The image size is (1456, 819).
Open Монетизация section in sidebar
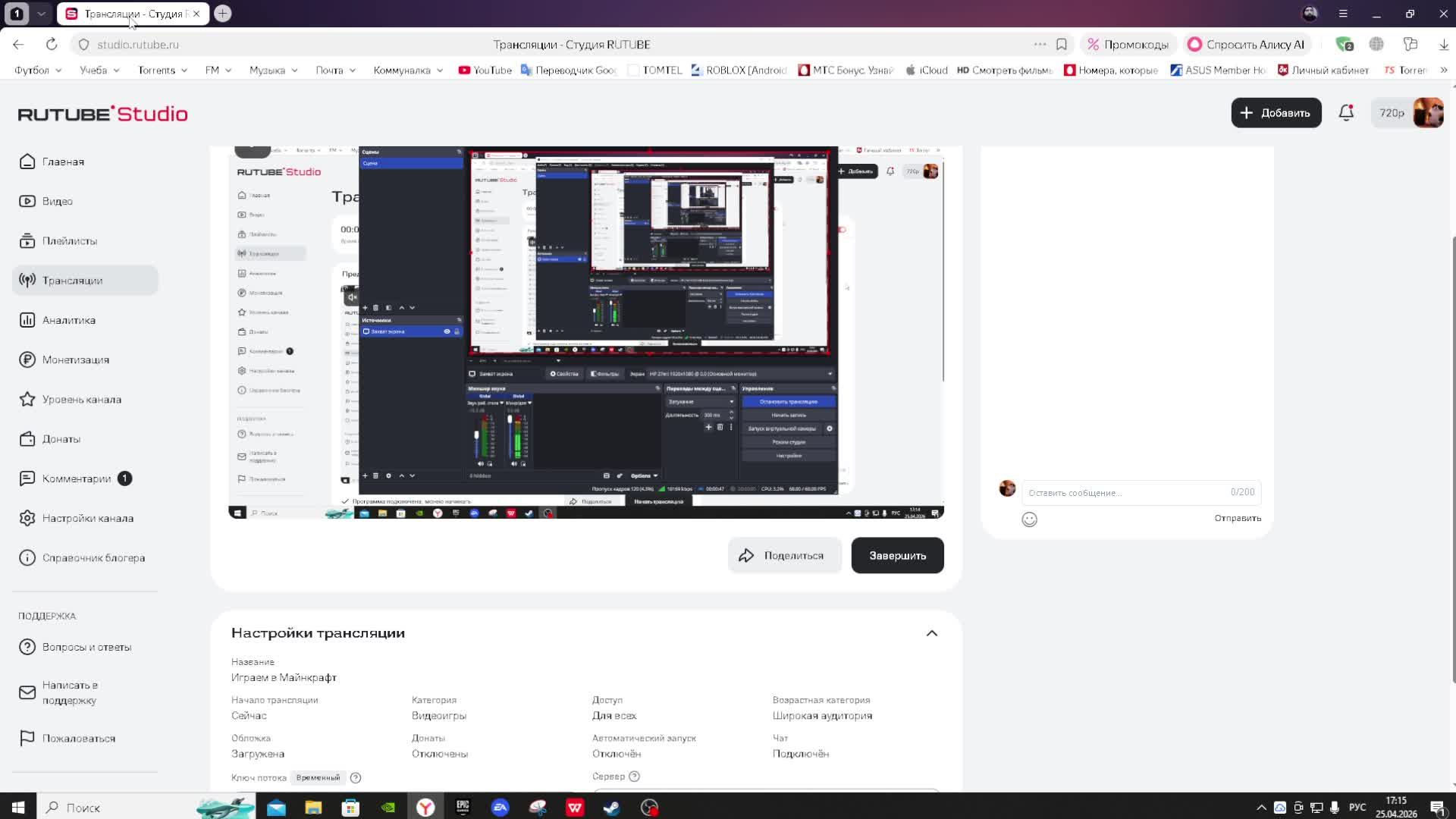(x=75, y=359)
